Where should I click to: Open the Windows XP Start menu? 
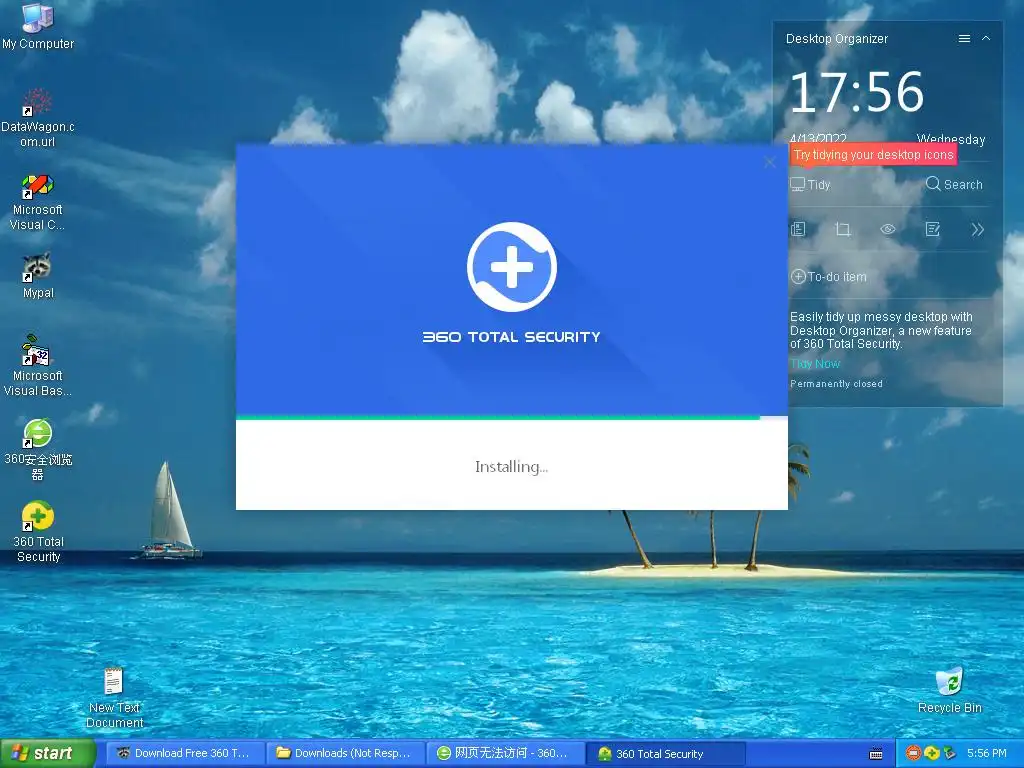(48, 754)
